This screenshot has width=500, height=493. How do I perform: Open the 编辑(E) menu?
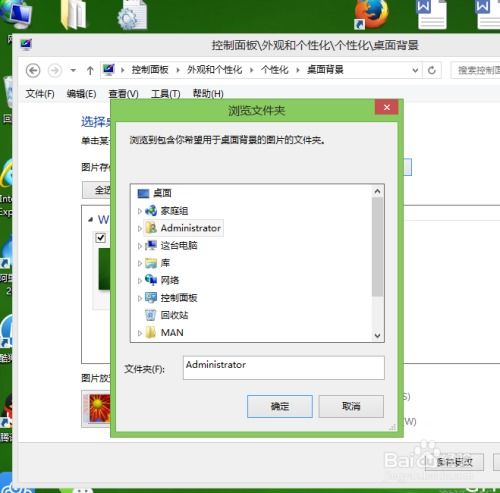click(x=81, y=94)
